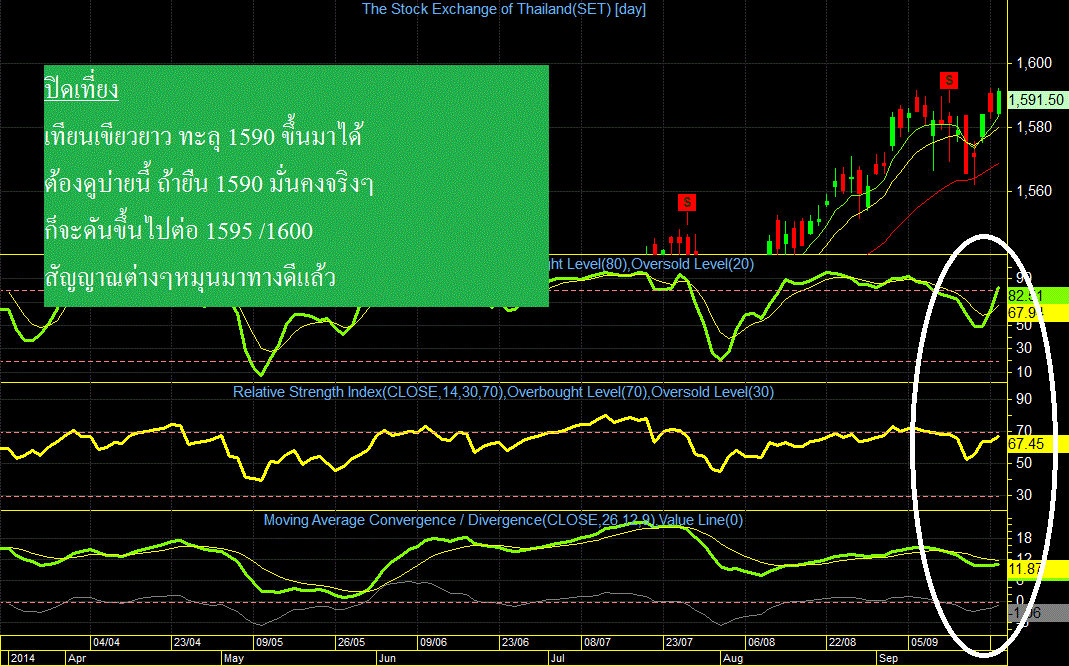Click the 05/09 date label
Viewport: 1069px width, 666px height.
(x=924, y=642)
